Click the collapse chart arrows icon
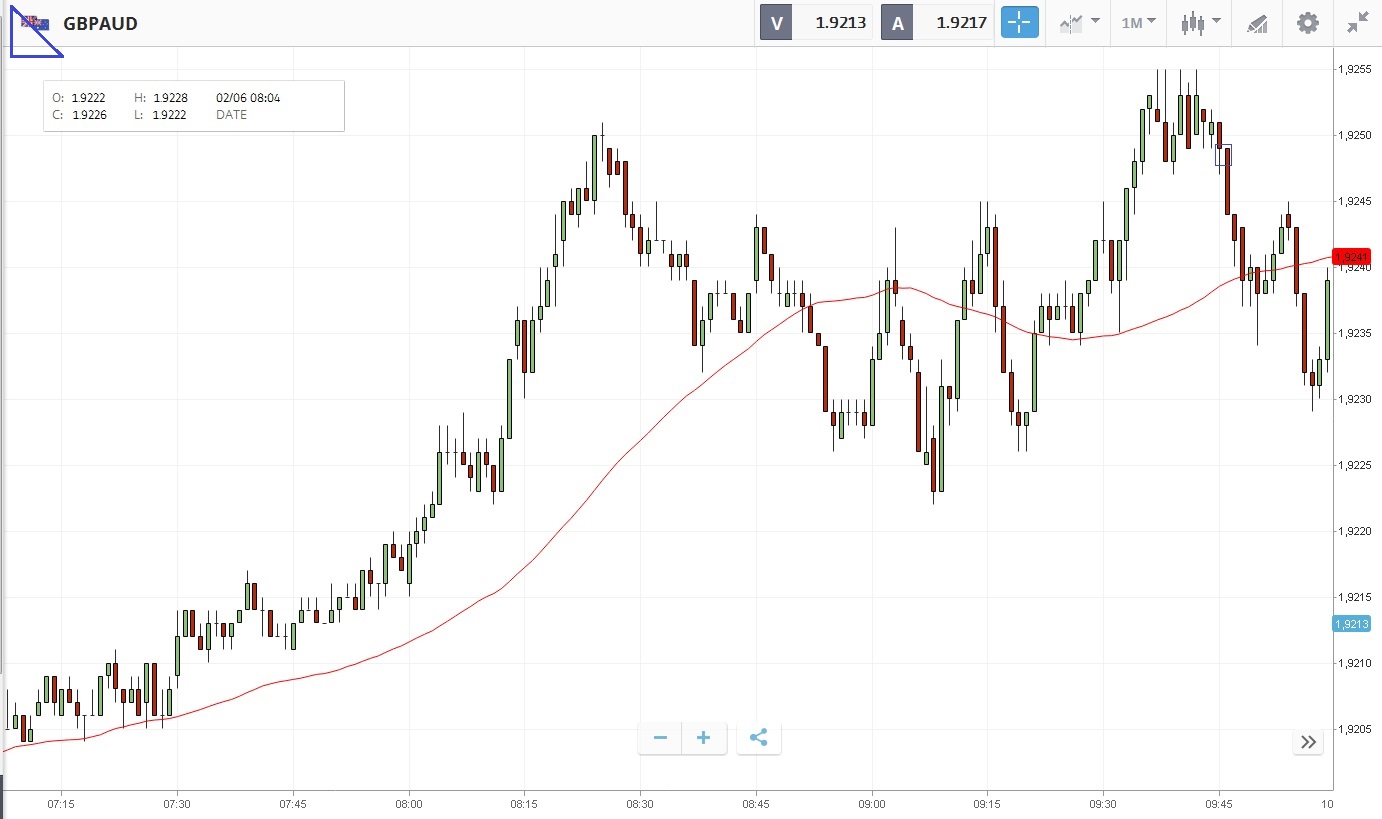Viewport: 1382px width, 819px height. coord(1357,23)
